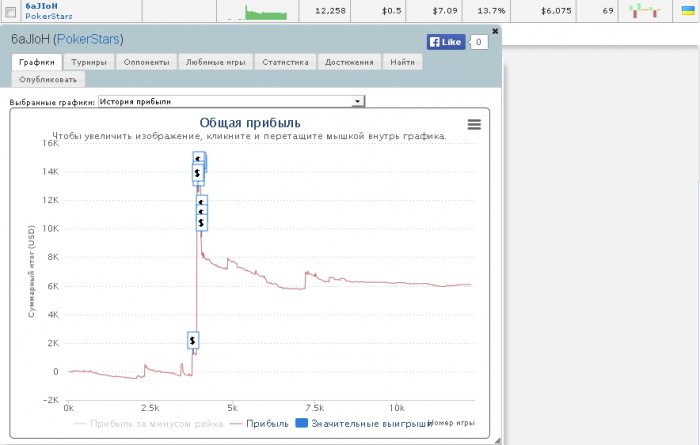Toggle Значительные выигрыши legend series

(x=364, y=424)
